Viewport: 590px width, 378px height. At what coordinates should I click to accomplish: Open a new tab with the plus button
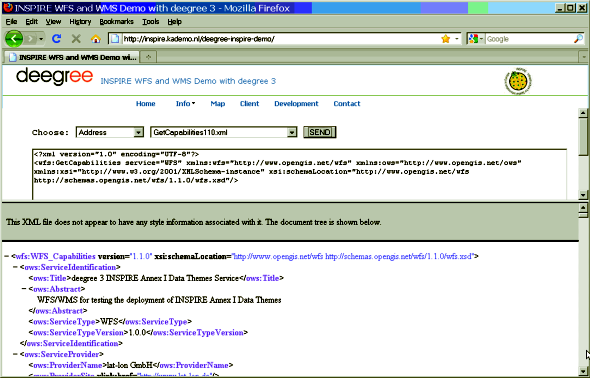point(149,57)
